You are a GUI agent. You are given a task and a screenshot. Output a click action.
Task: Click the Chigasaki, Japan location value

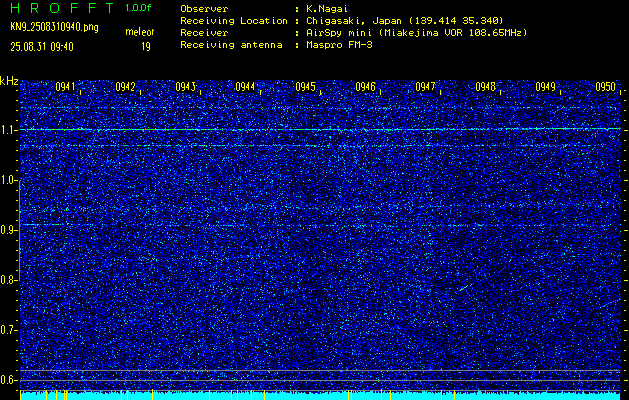(x=405, y=20)
